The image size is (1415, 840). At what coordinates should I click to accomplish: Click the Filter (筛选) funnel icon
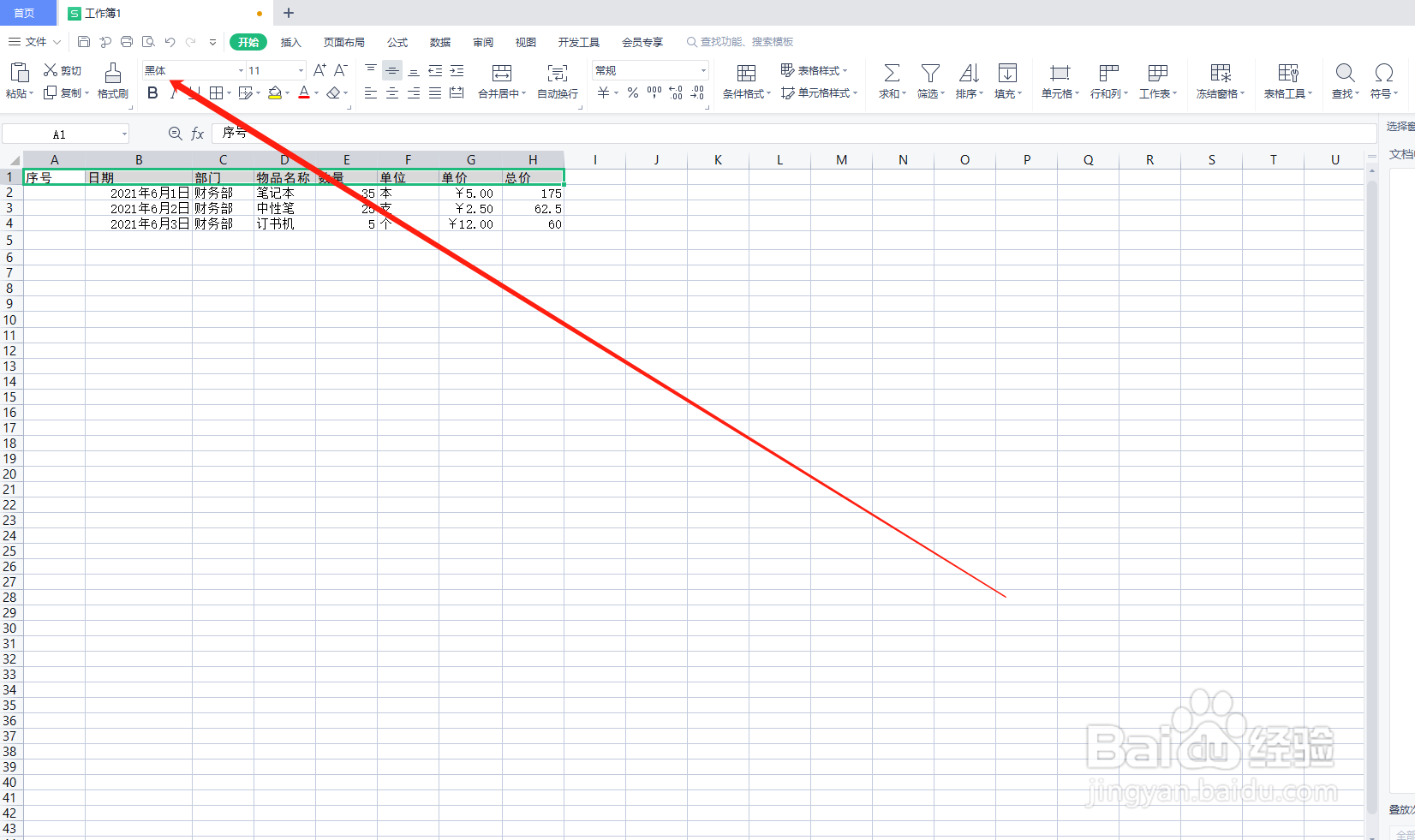tap(930, 73)
